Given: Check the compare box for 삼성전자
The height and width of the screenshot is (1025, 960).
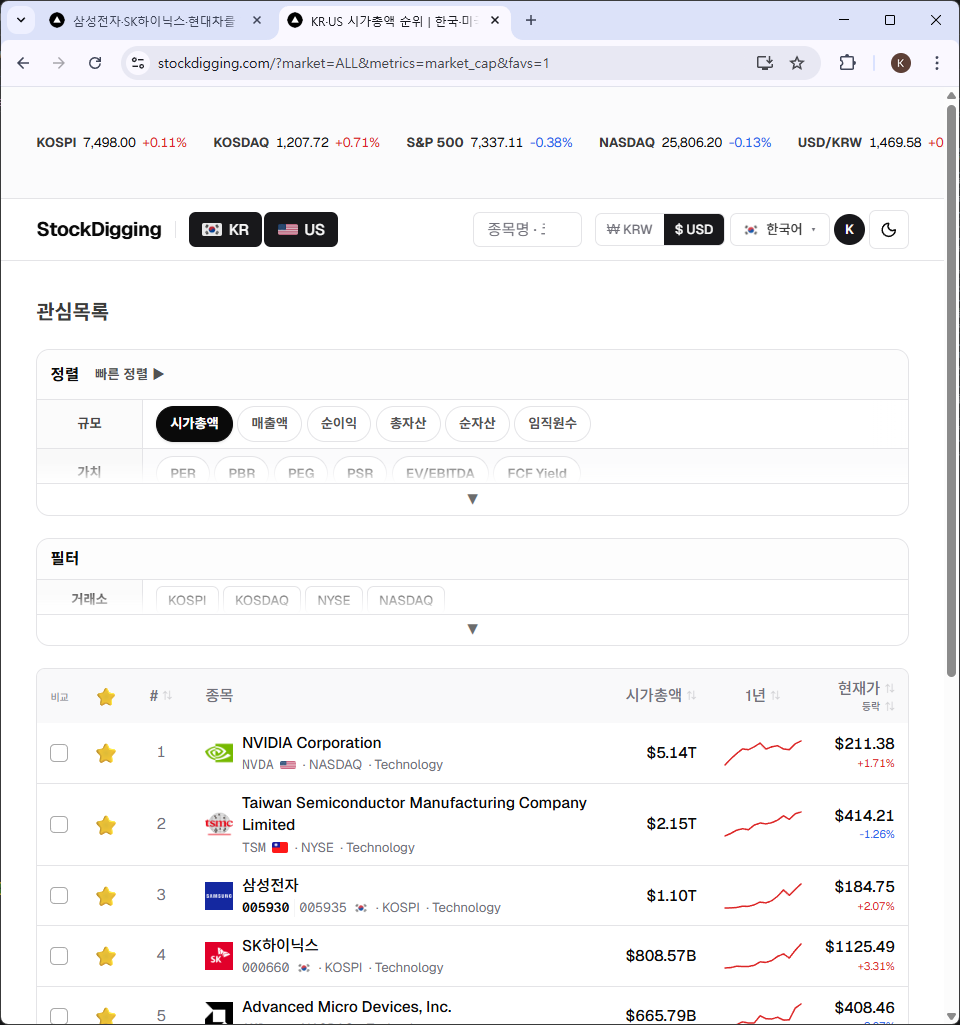Looking at the screenshot, I should click(x=59, y=895).
